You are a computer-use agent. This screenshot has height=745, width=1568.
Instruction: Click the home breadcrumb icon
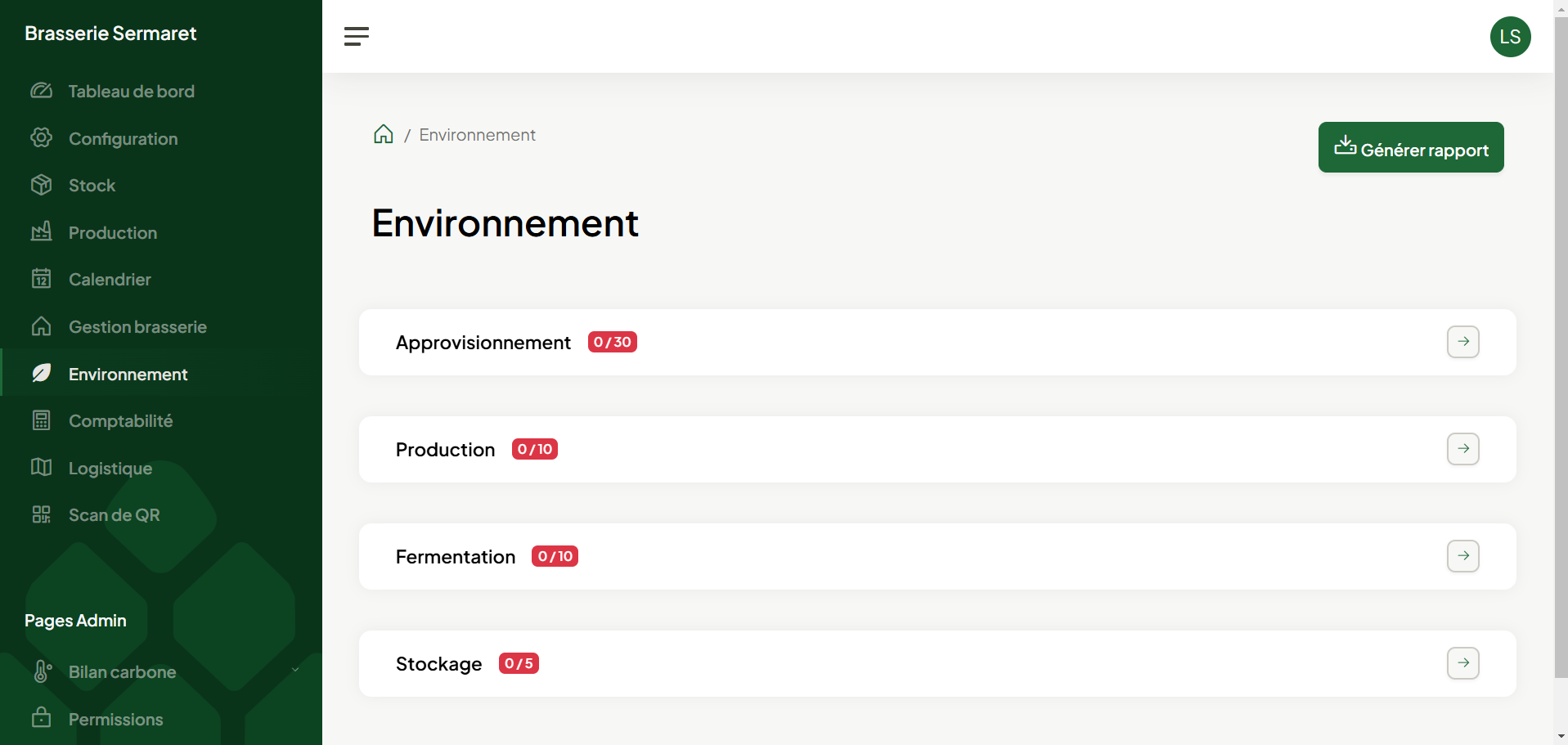coord(383,134)
